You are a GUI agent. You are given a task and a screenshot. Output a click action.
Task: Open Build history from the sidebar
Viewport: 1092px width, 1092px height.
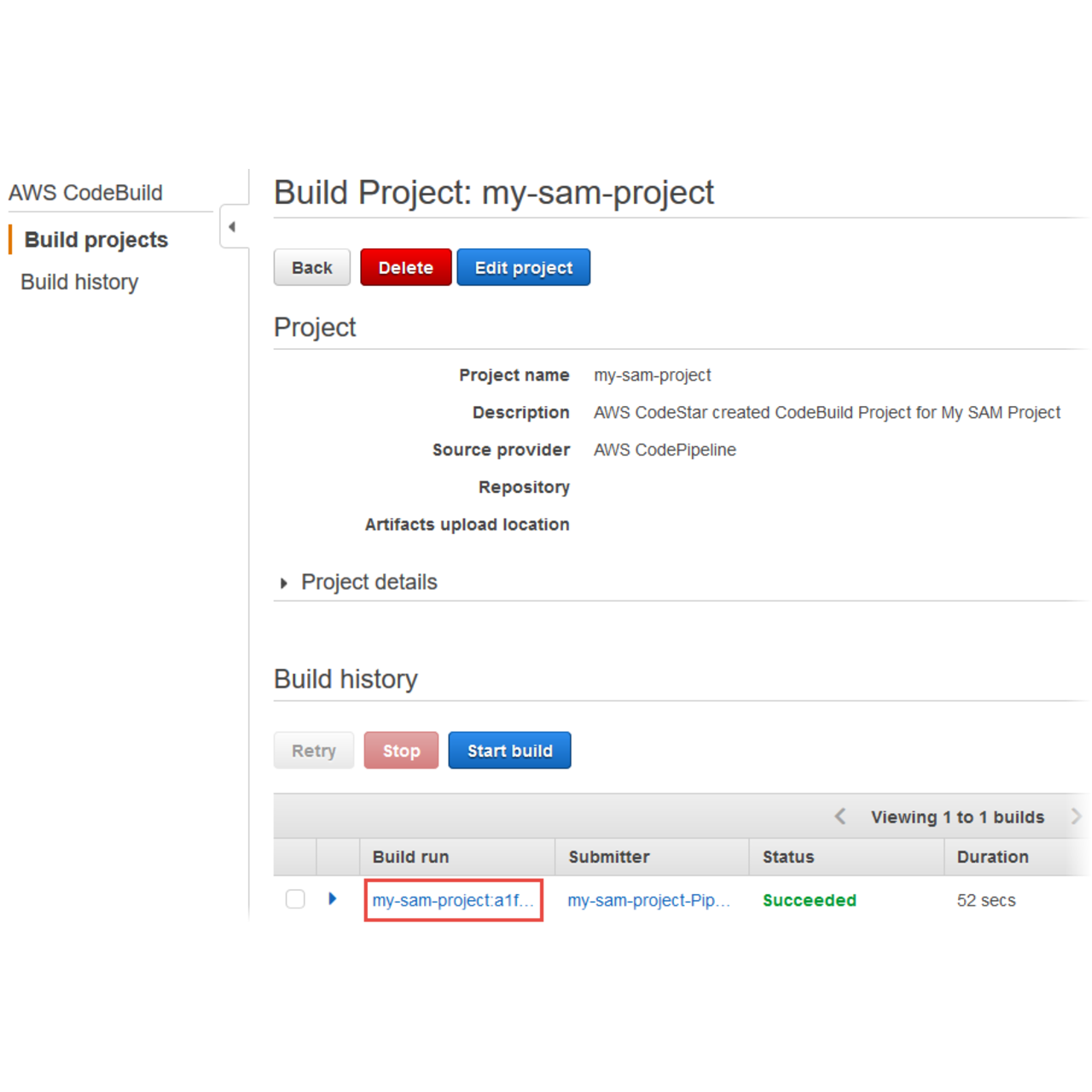click(x=79, y=282)
